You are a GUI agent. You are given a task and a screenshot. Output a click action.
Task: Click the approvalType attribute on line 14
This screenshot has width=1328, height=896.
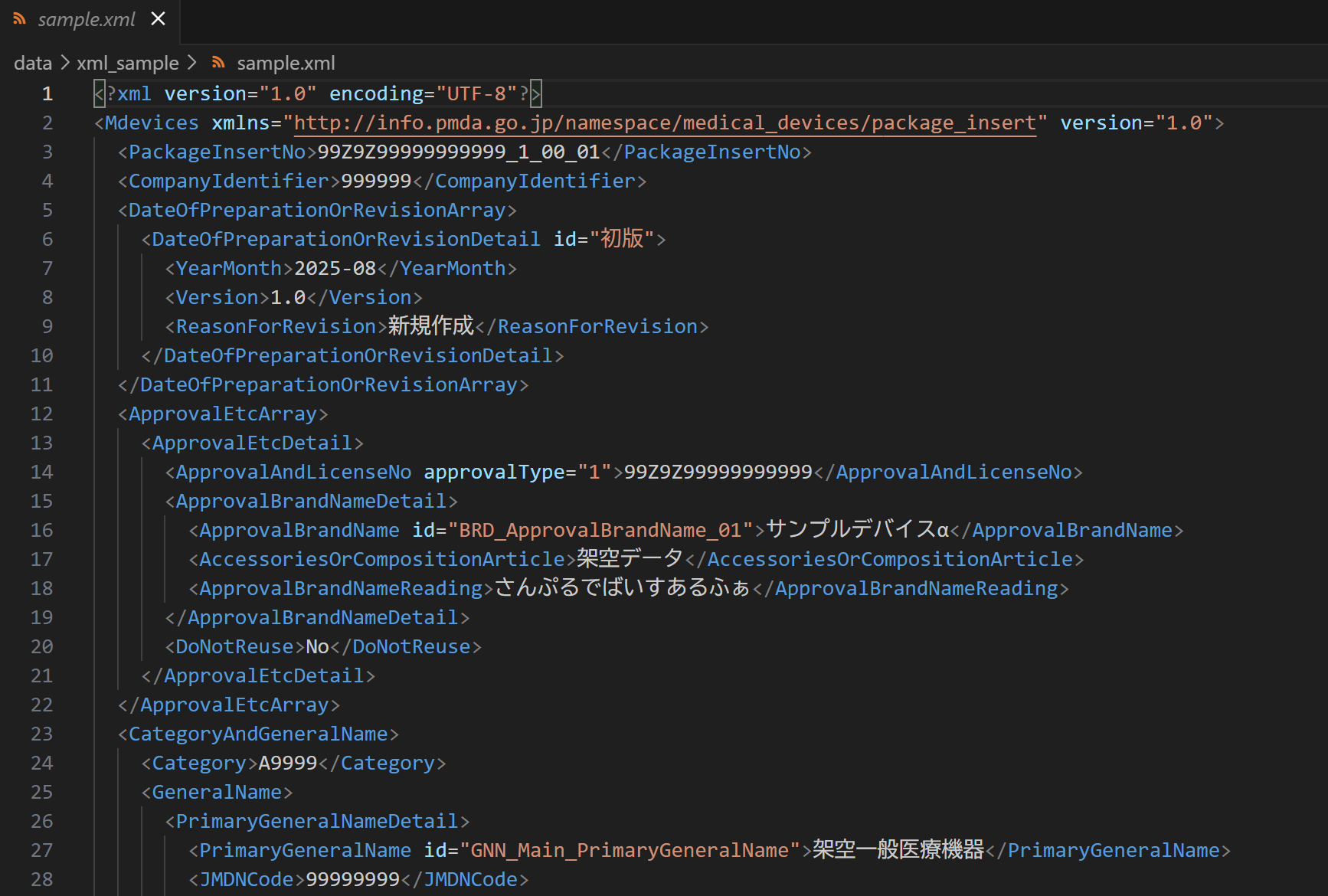pos(493,472)
